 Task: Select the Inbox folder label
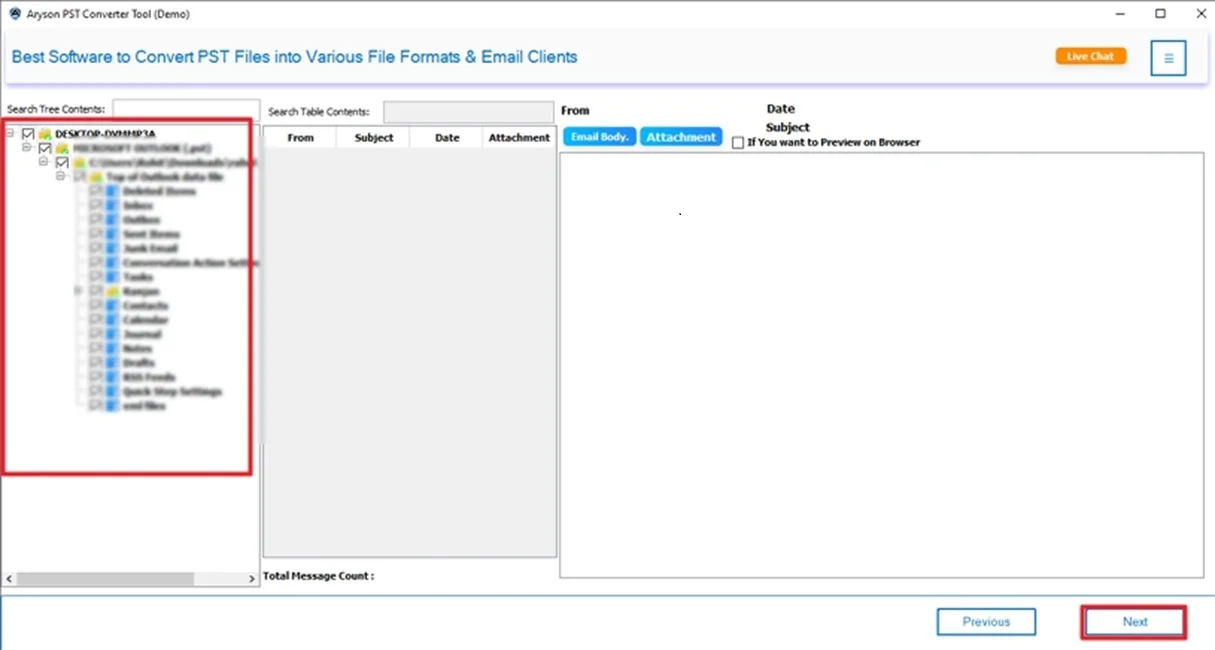(140, 205)
